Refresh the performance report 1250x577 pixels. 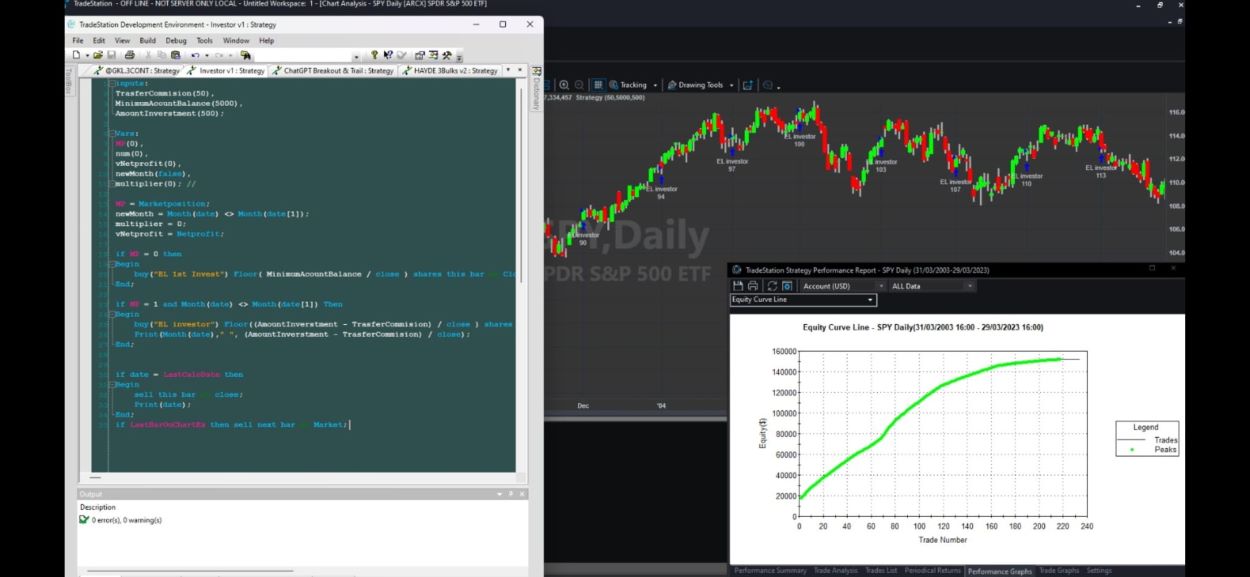(772, 286)
